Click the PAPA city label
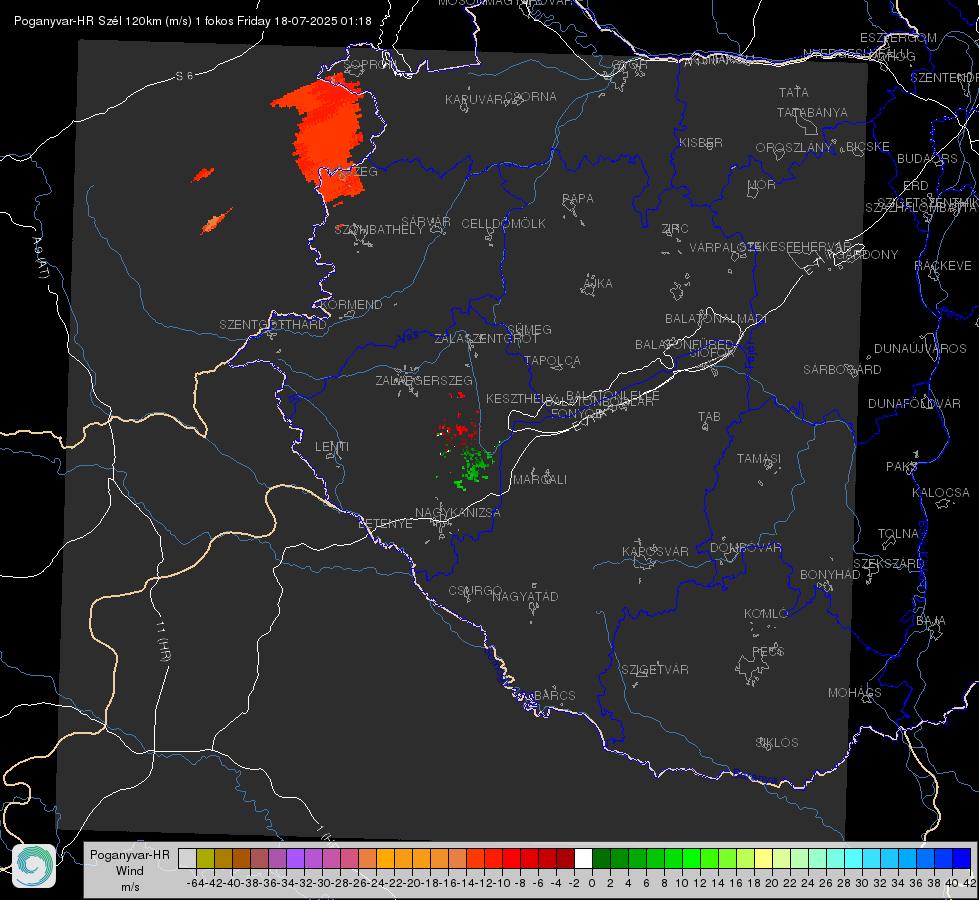The height and width of the screenshot is (900, 979). pos(578,199)
